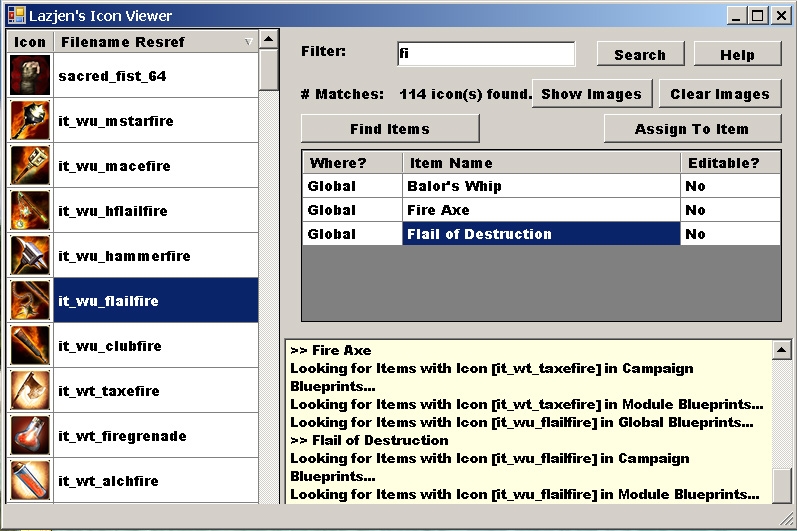This screenshot has height=531, width=797.
Task: Select the it_wu_hammerfire hammer icon
Action: pos(30,256)
